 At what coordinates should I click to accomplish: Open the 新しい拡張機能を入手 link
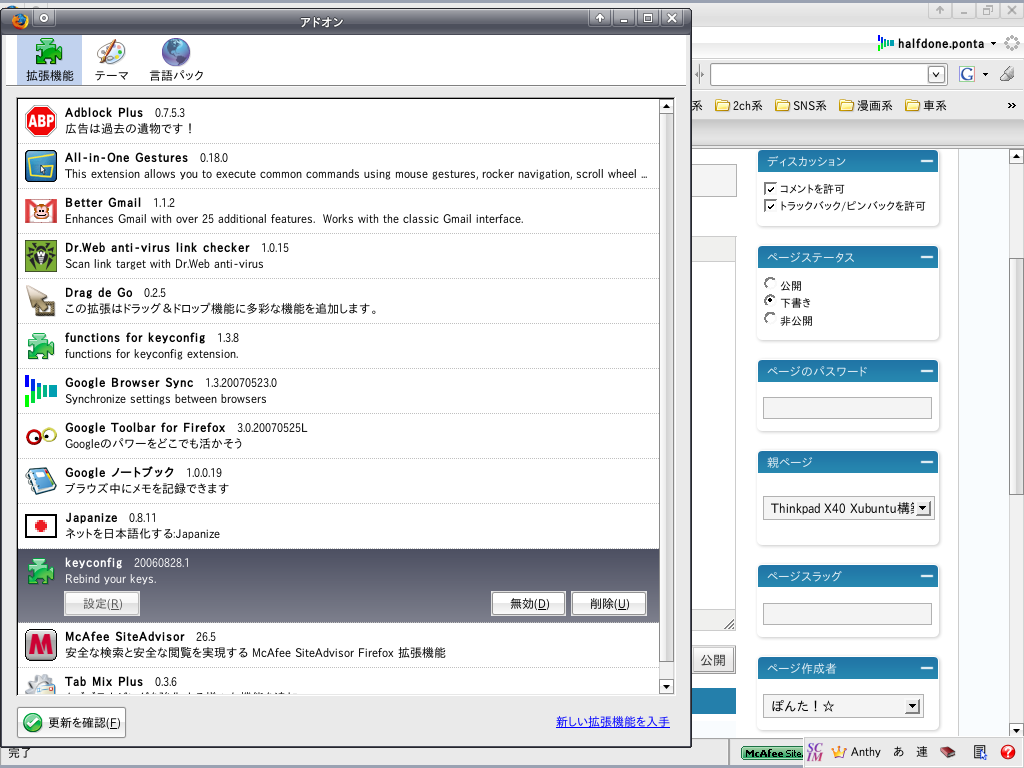(x=613, y=722)
